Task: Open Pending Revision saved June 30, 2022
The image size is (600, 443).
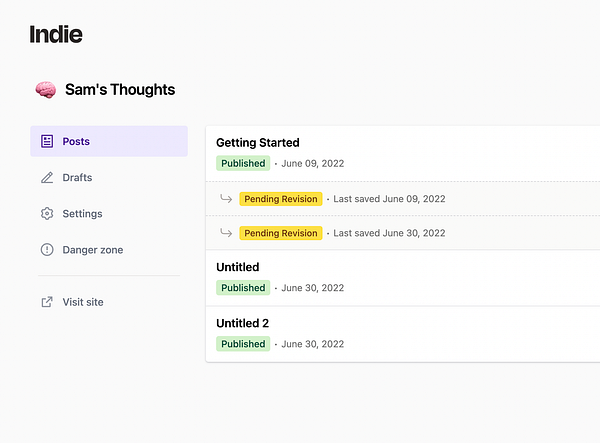Action: tap(281, 233)
